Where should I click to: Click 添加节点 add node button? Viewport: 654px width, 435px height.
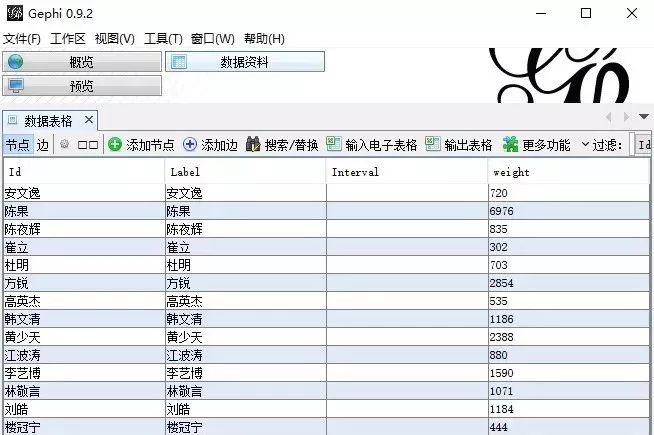pyautogui.click(x=141, y=145)
